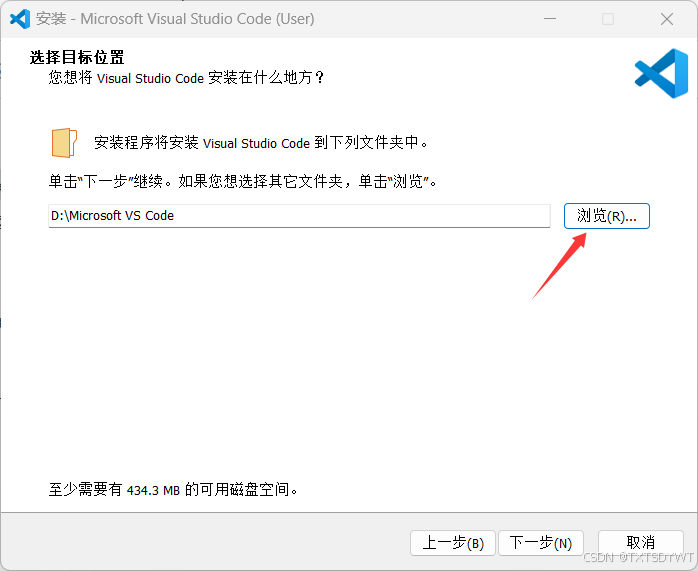Click the VS Code icon in title bar
Screen dimensions: 698x571
(x=20, y=19)
